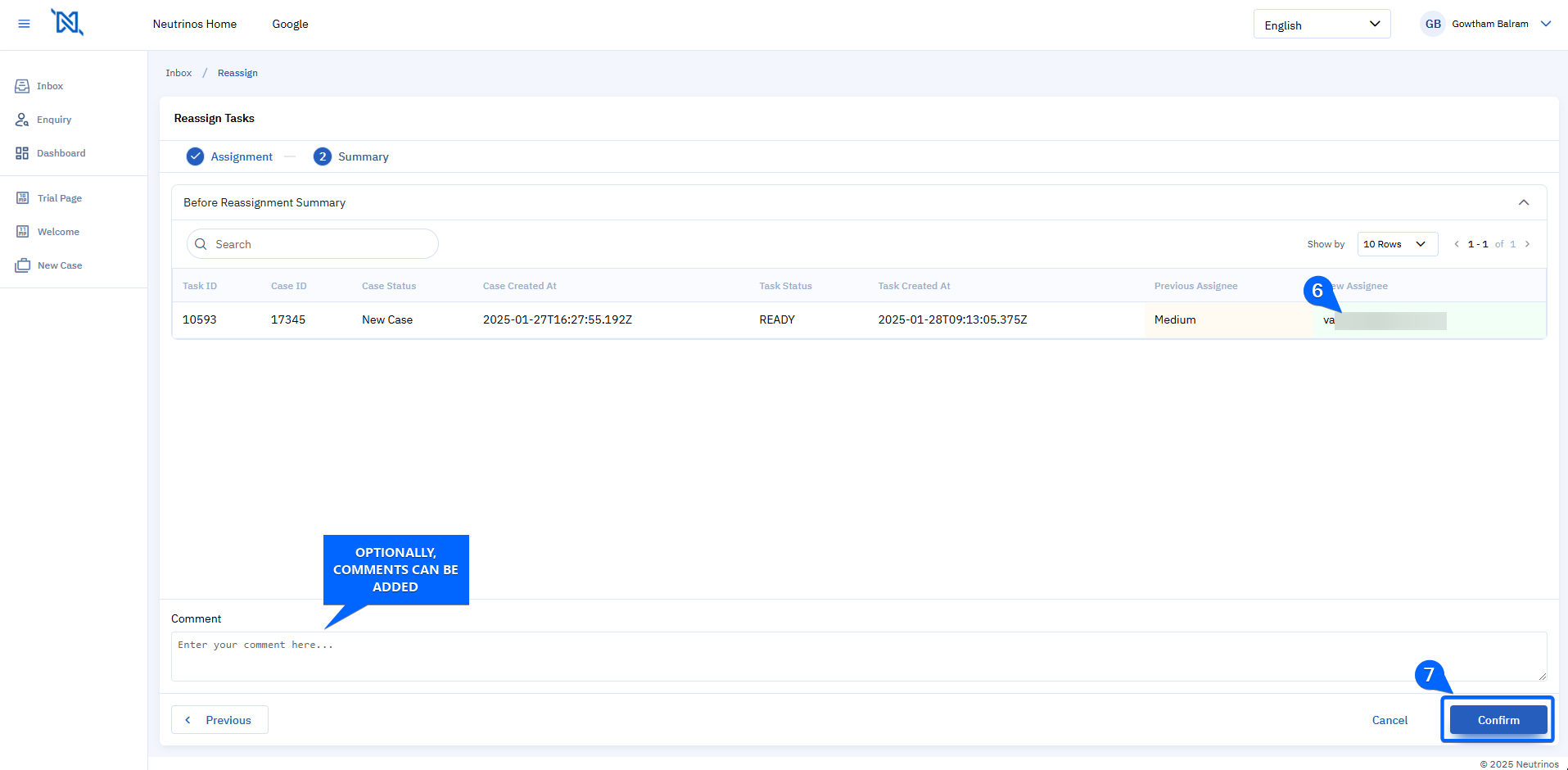
Task: Click the Medium previous assignee cell
Action: coord(1175,319)
